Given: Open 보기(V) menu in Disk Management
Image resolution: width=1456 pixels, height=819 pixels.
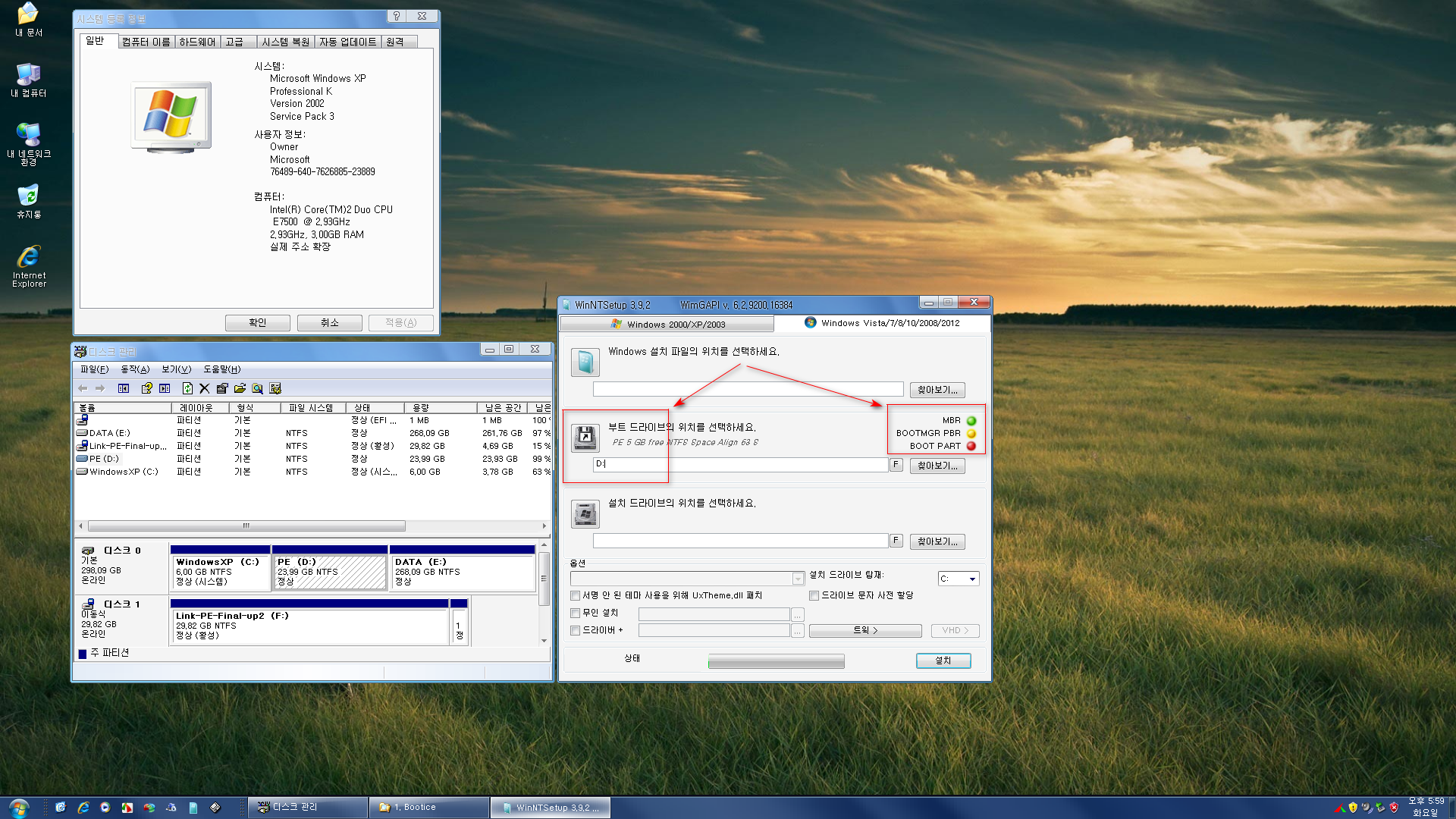Looking at the screenshot, I should tap(176, 369).
